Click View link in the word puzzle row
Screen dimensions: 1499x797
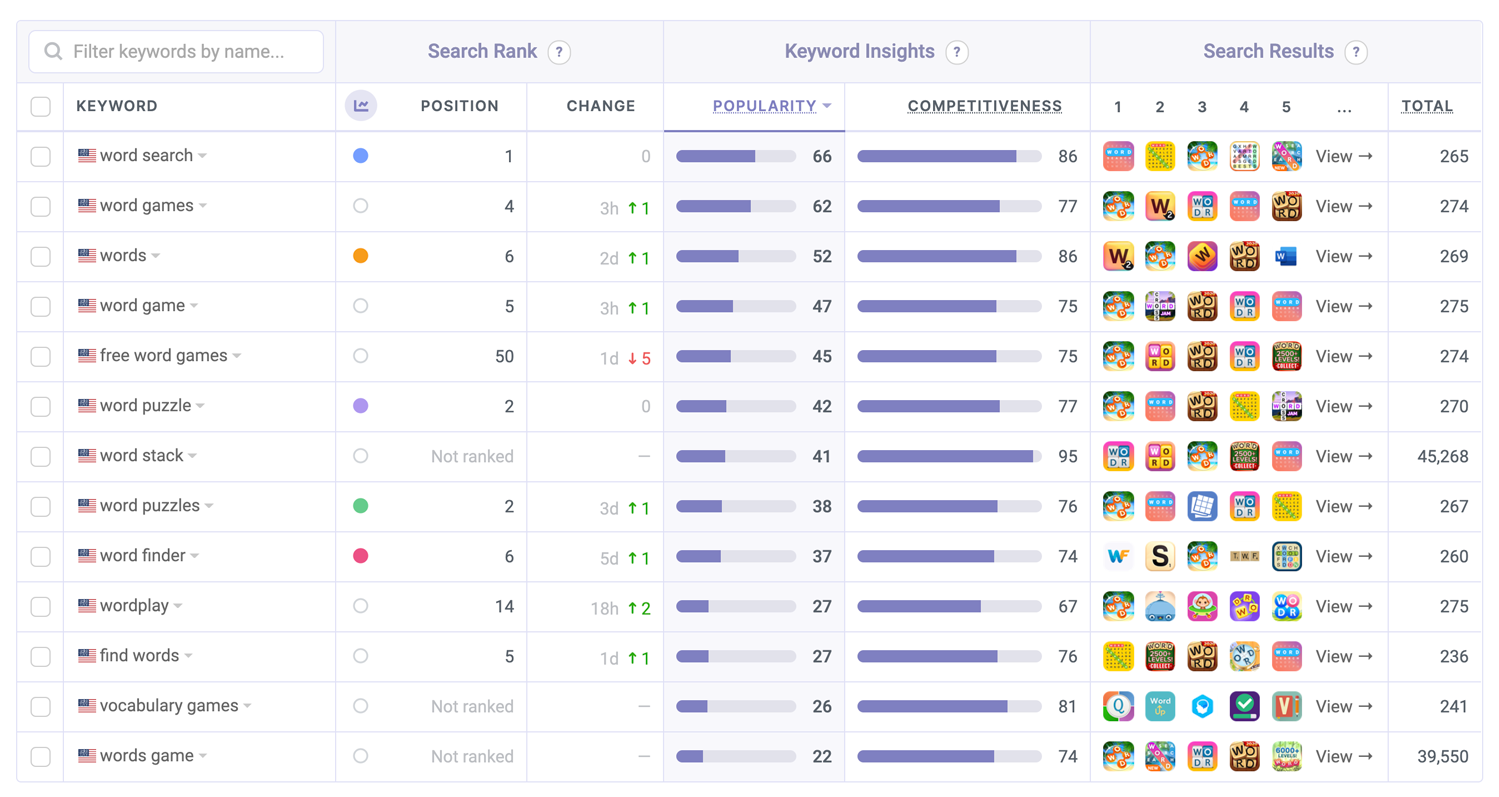tap(1343, 407)
